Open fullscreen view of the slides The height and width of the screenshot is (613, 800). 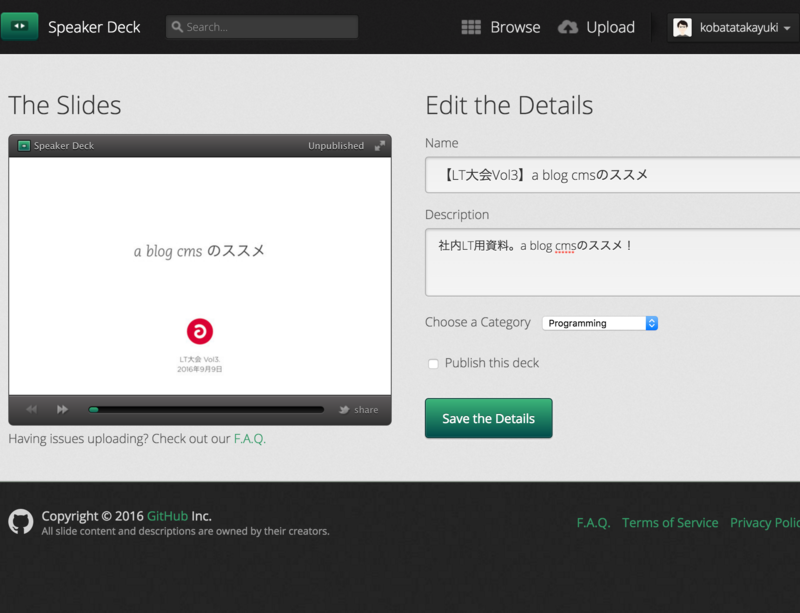(380, 146)
